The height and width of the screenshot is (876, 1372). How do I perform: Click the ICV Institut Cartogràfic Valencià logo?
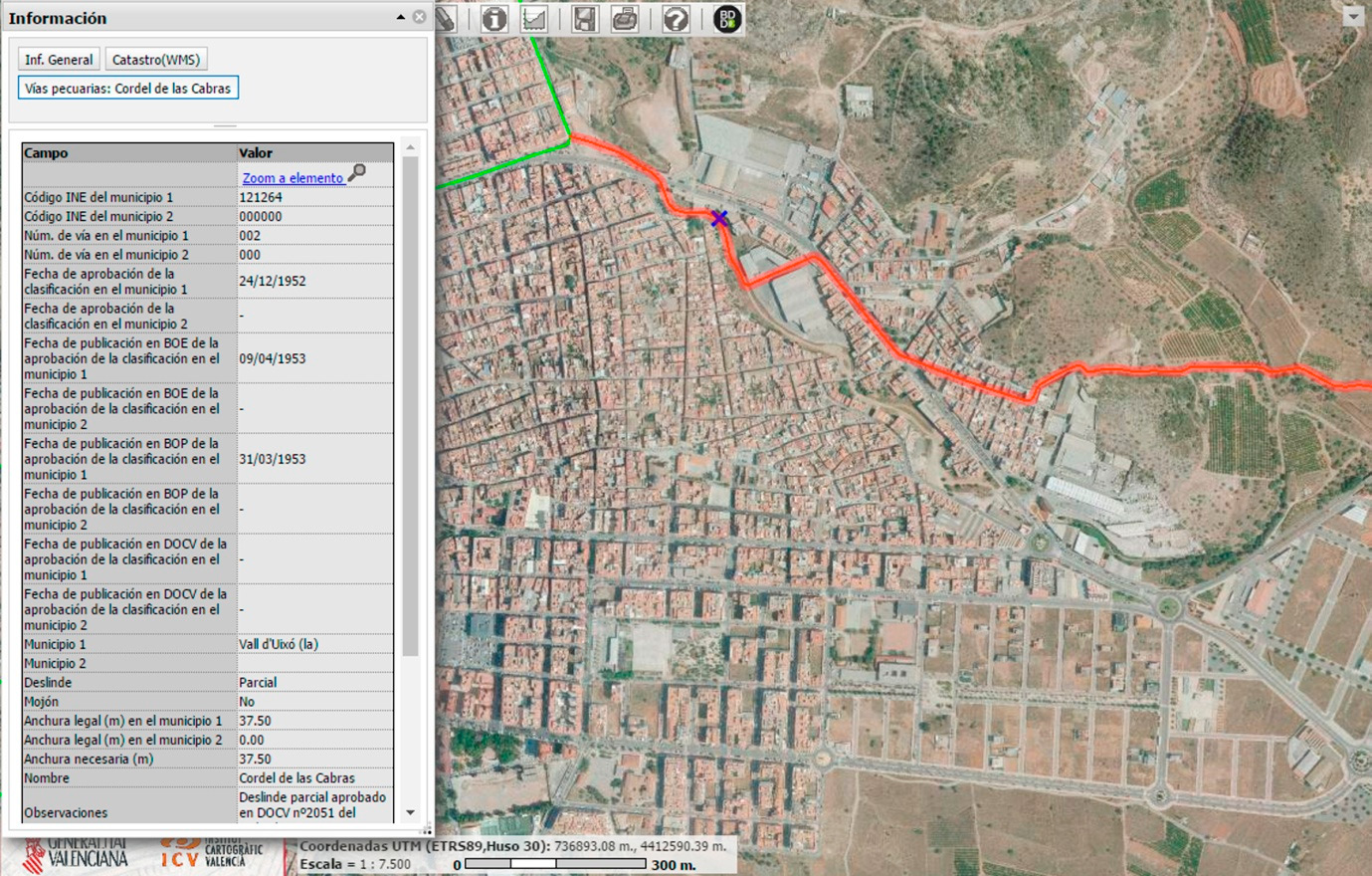[214, 854]
